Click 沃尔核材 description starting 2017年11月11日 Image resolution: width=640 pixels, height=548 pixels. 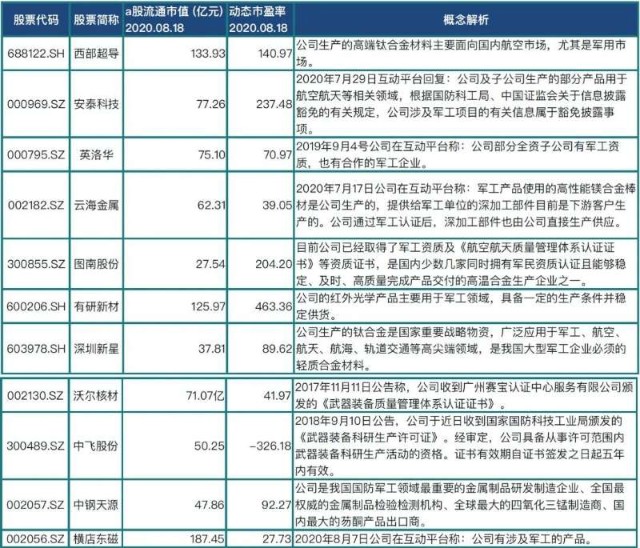pos(464,395)
